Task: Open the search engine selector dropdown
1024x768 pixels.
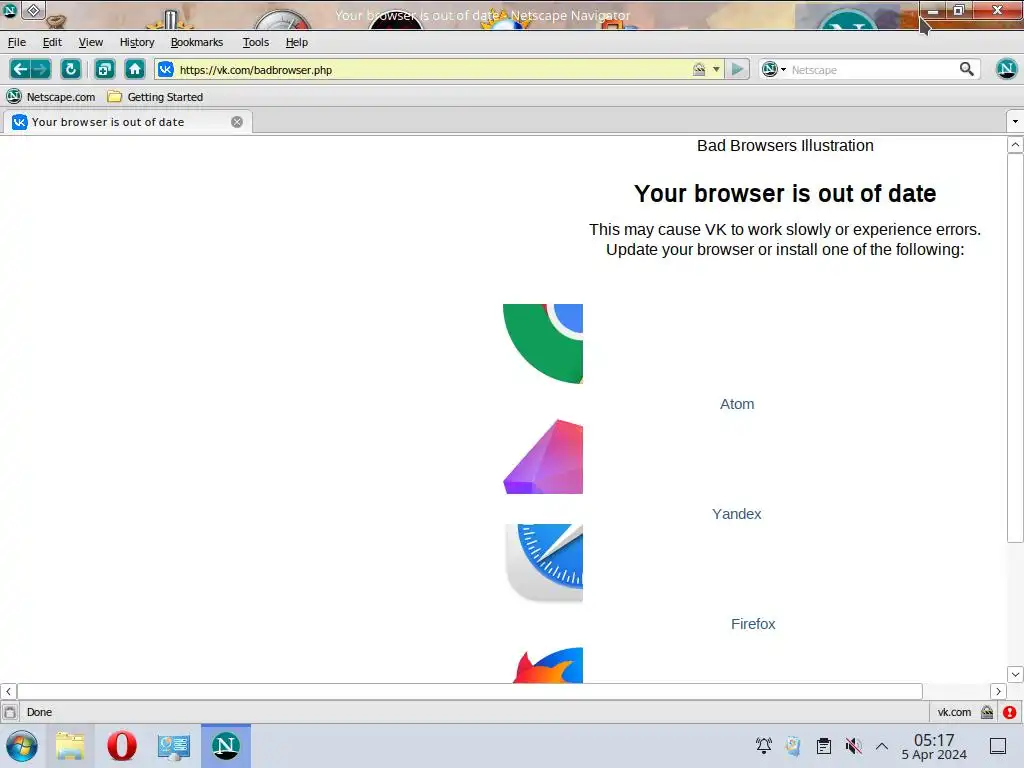Action: tap(774, 69)
